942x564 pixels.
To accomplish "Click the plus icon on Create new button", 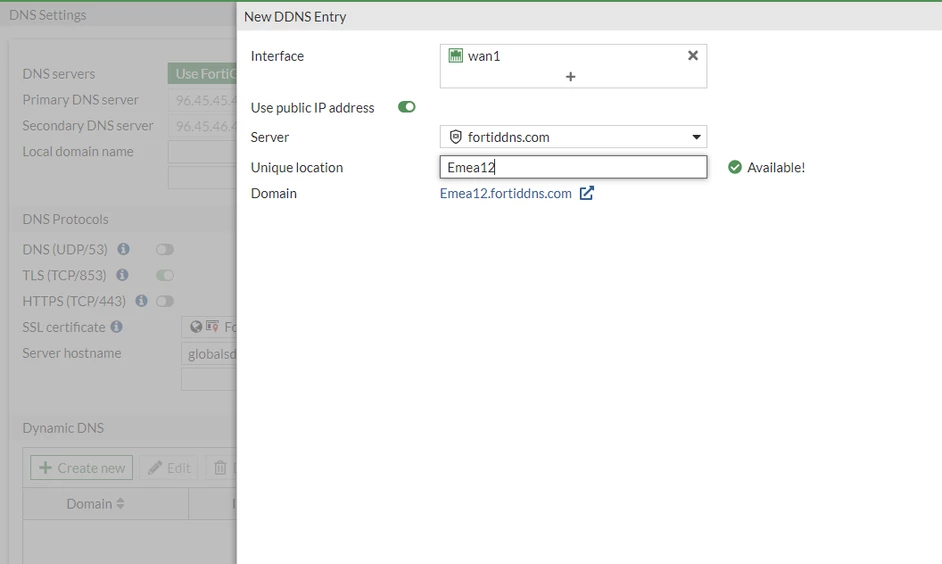I will (45, 468).
